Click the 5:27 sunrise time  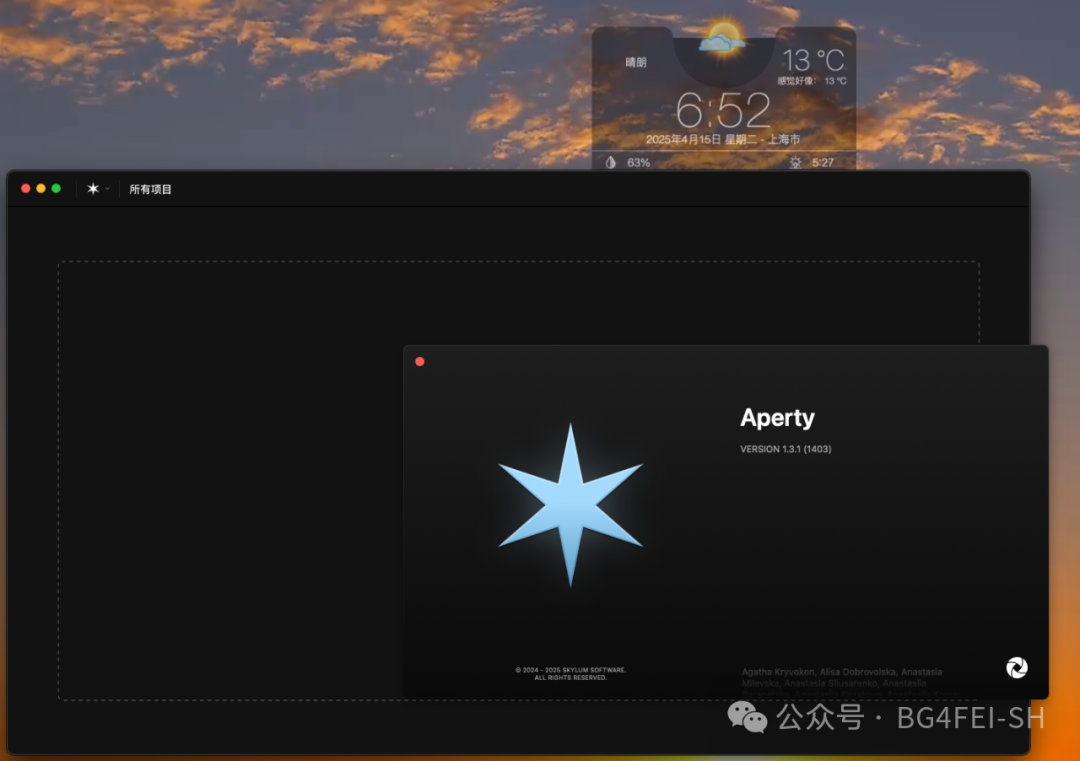822,163
